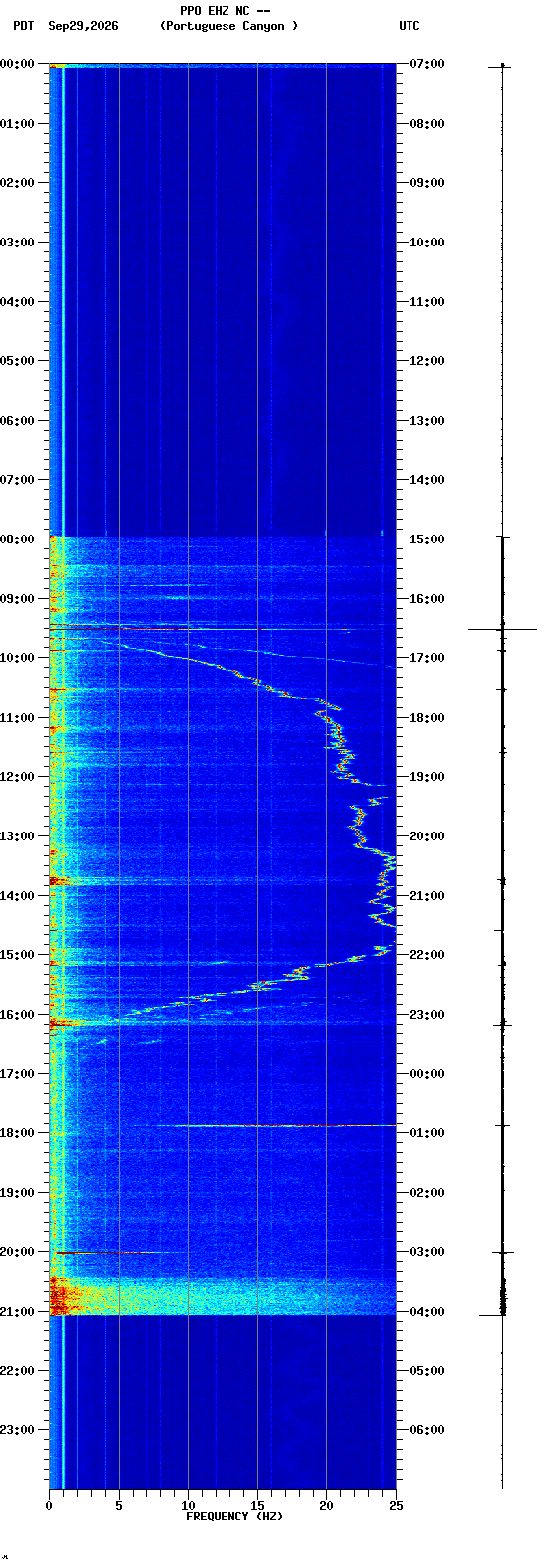Click the largest seismogram trace spike near 09:30 PDT
Viewport: 546px width, 1568px height.
click(x=502, y=629)
